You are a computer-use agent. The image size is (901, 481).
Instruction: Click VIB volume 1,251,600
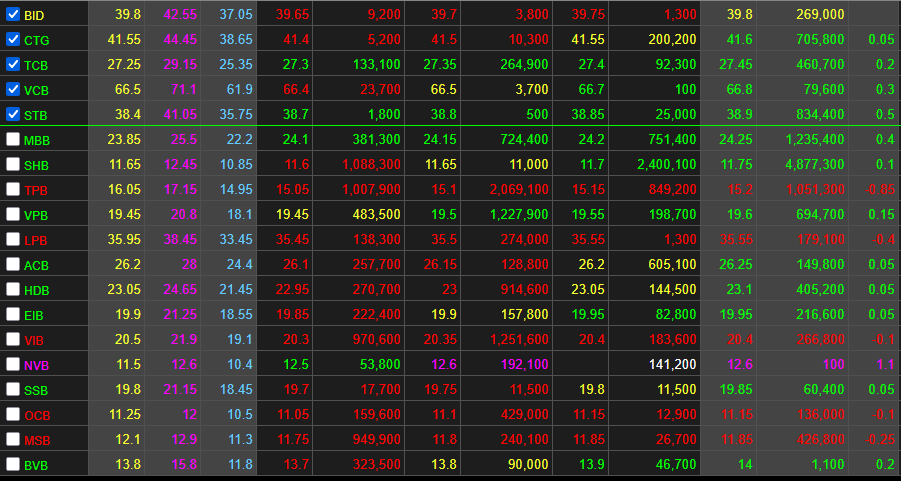click(519, 340)
